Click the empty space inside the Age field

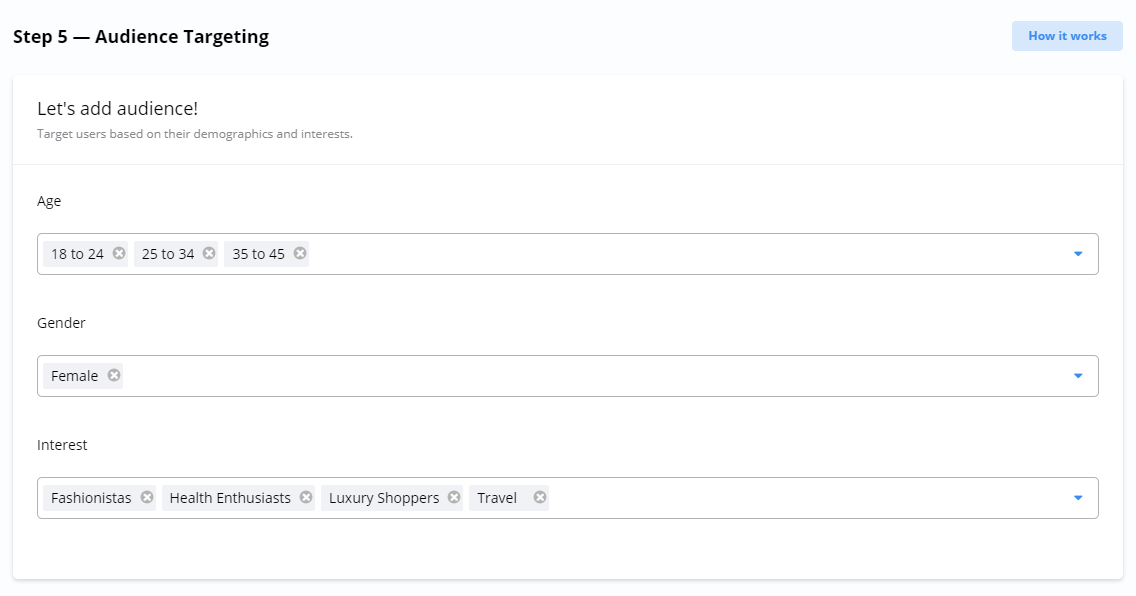[680, 254]
